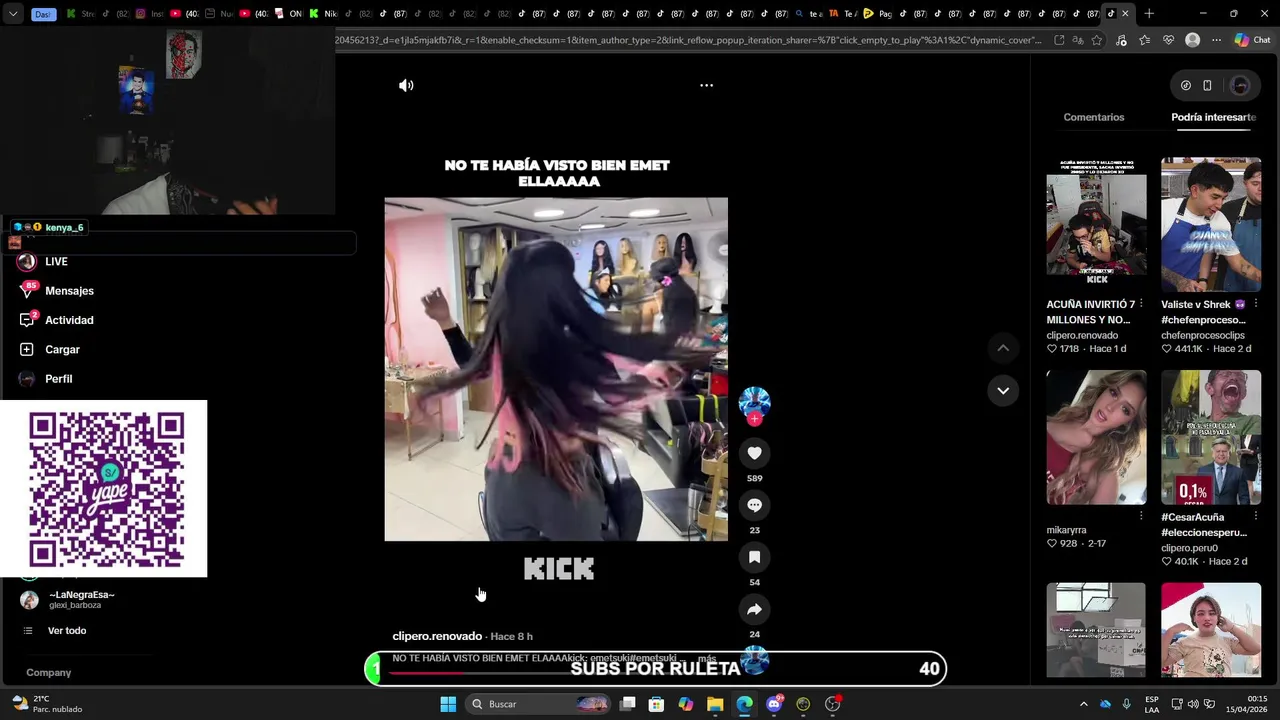
Task: Click the main video player
Action: click(x=556, y=369)
